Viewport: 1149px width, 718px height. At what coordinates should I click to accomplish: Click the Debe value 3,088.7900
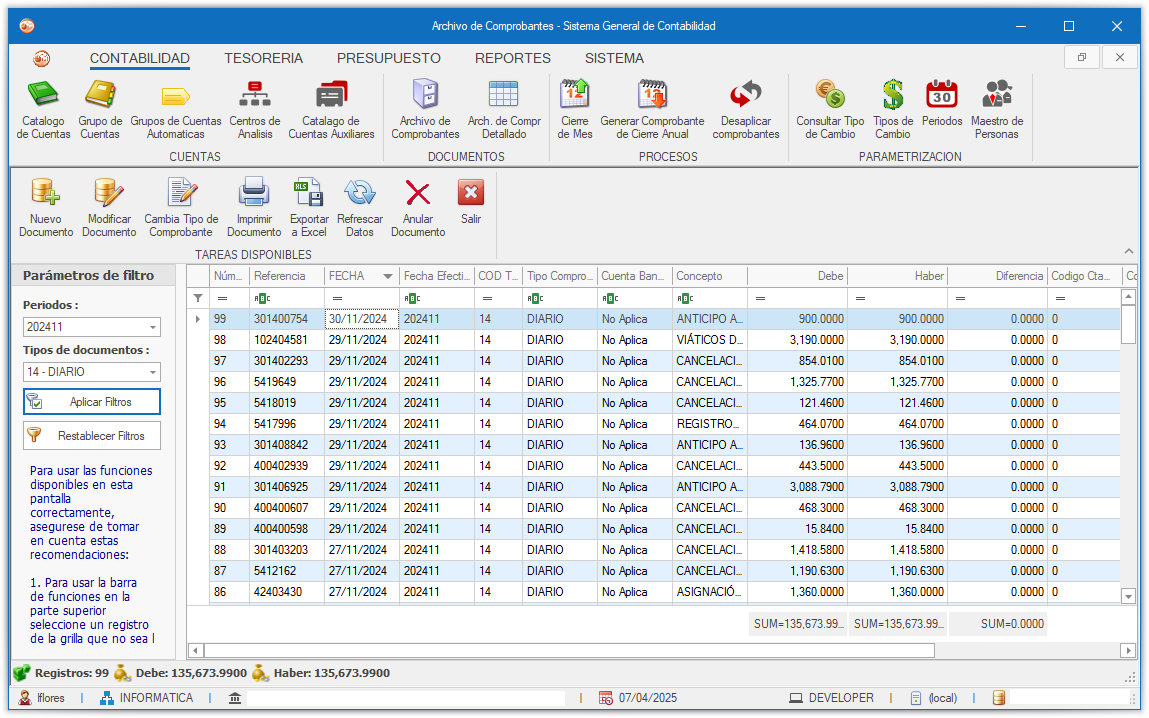tap(797, 486)
